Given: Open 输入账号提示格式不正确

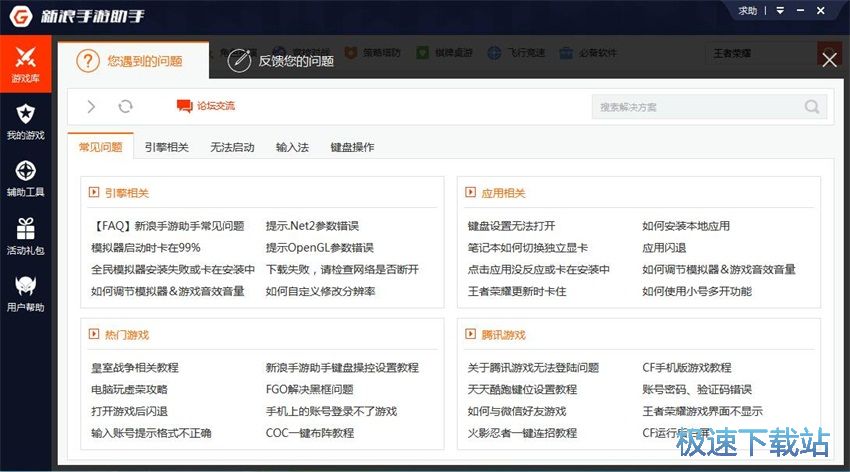Looking at the screenshot, I should [x=151, y=432].
